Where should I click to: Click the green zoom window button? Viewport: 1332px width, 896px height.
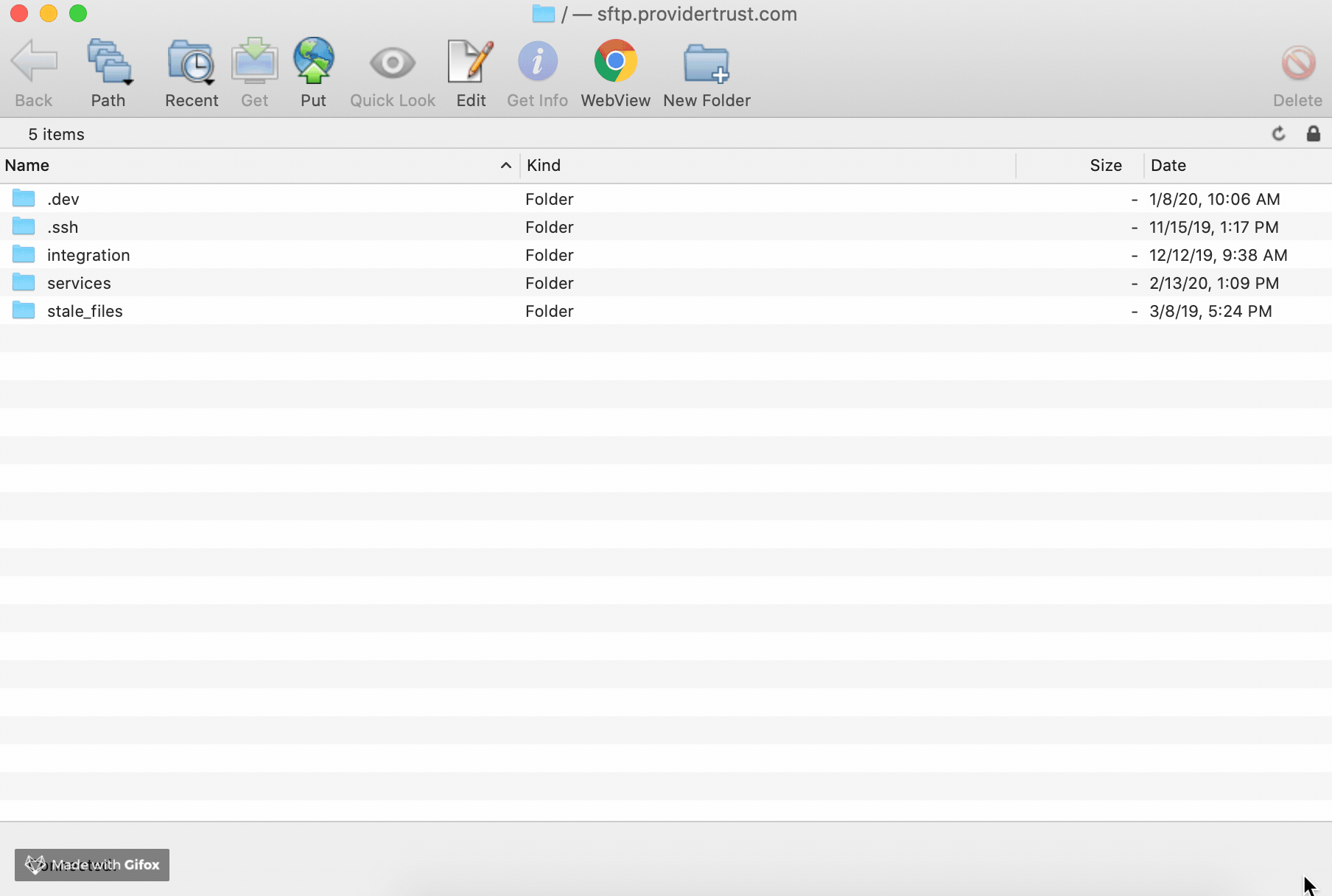(x=78, y=13)
